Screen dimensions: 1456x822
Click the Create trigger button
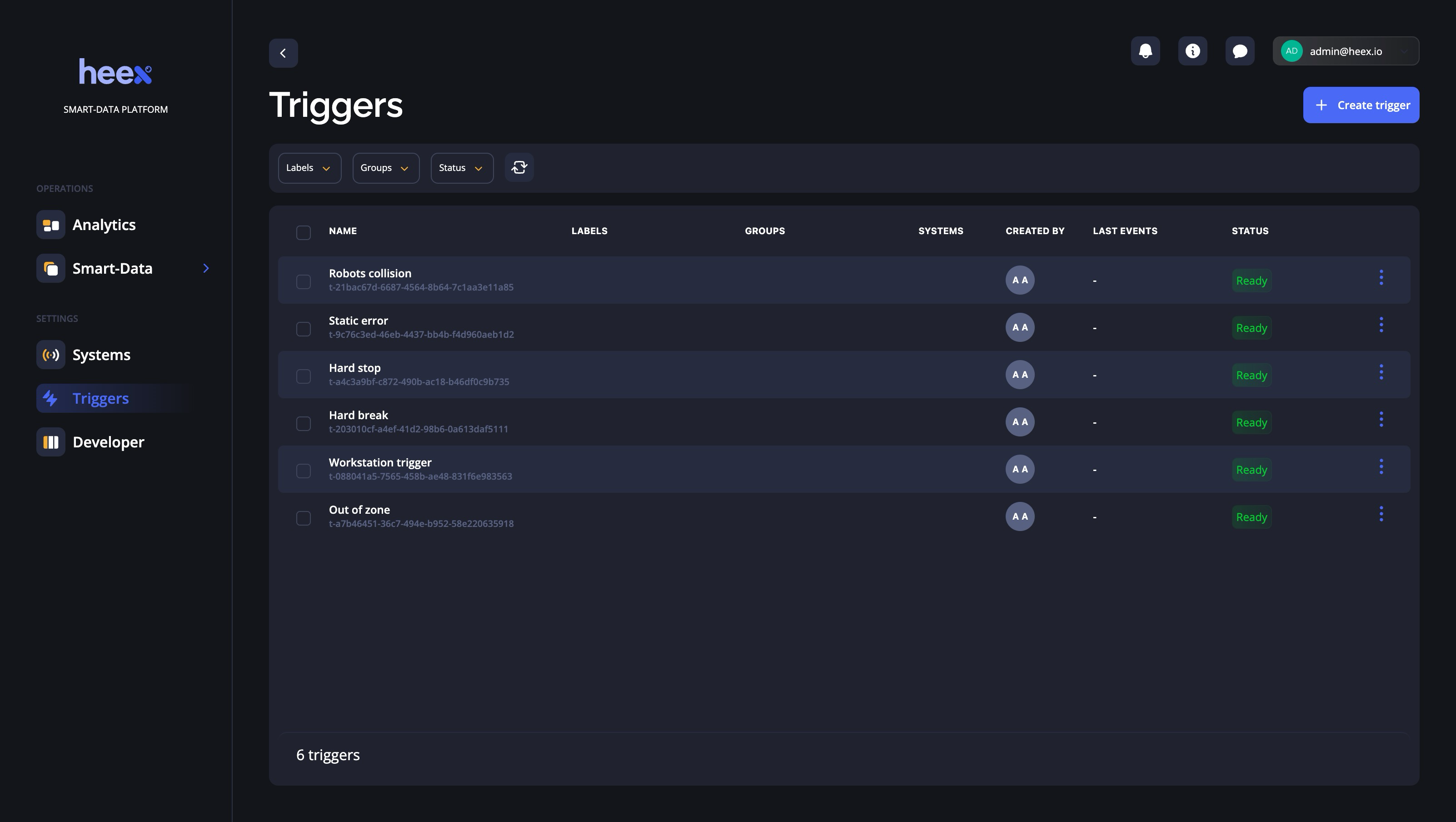(1361, 105)
